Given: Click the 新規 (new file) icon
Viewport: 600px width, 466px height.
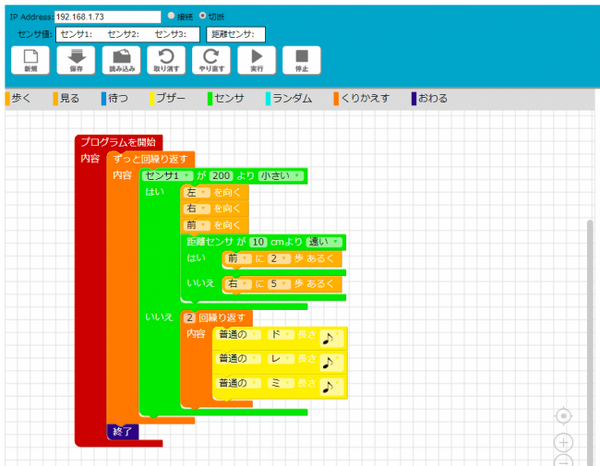Looking at the screenshot, I should pos(31,56).
